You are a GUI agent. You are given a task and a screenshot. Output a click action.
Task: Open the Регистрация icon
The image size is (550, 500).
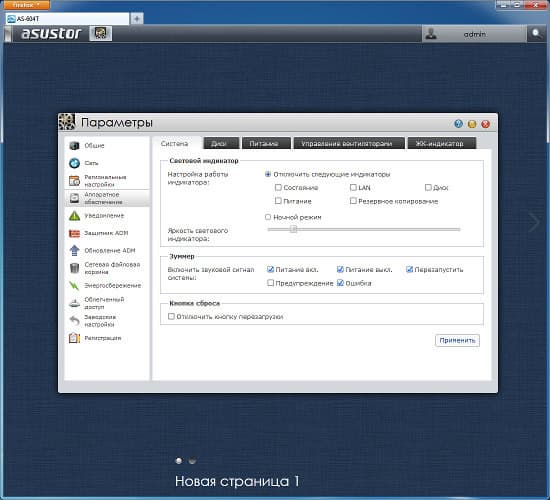[x=74, y=338]
